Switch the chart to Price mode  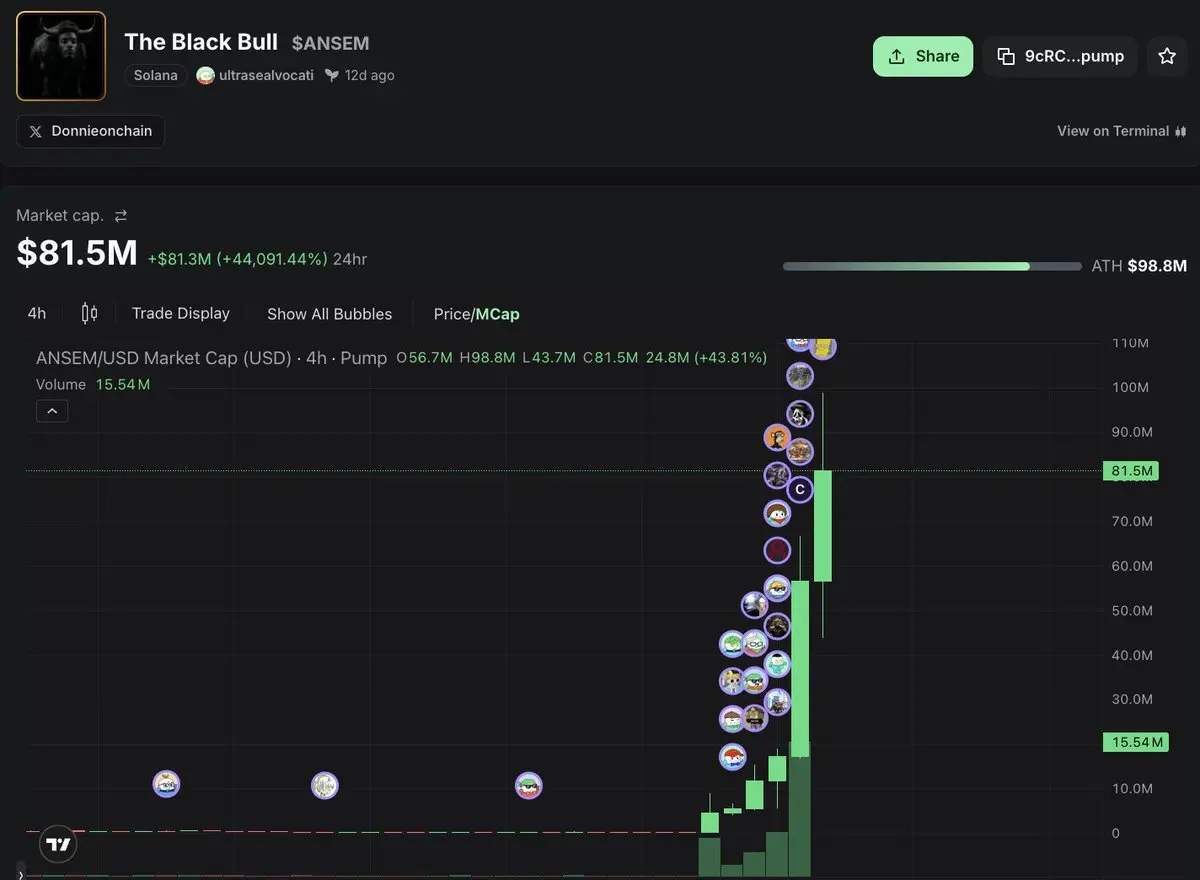pyautogui.click(x=452, y=314)
